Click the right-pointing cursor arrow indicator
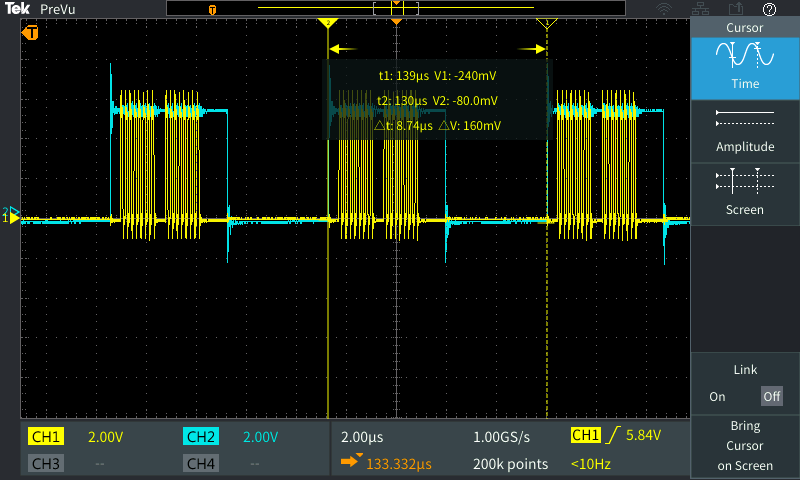 [x=532, y=49]
